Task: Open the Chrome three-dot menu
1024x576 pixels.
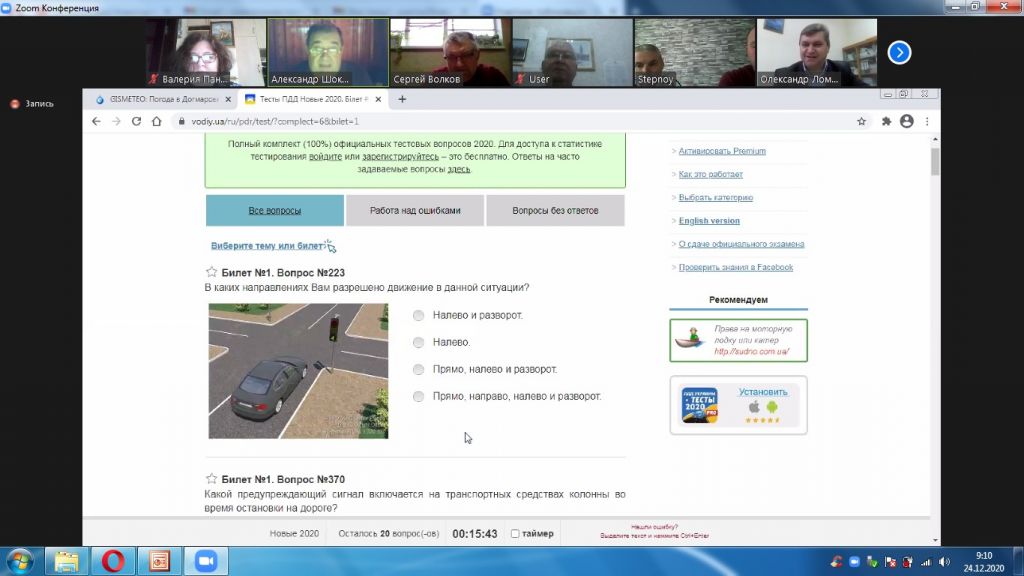Action: coord(928,121)
